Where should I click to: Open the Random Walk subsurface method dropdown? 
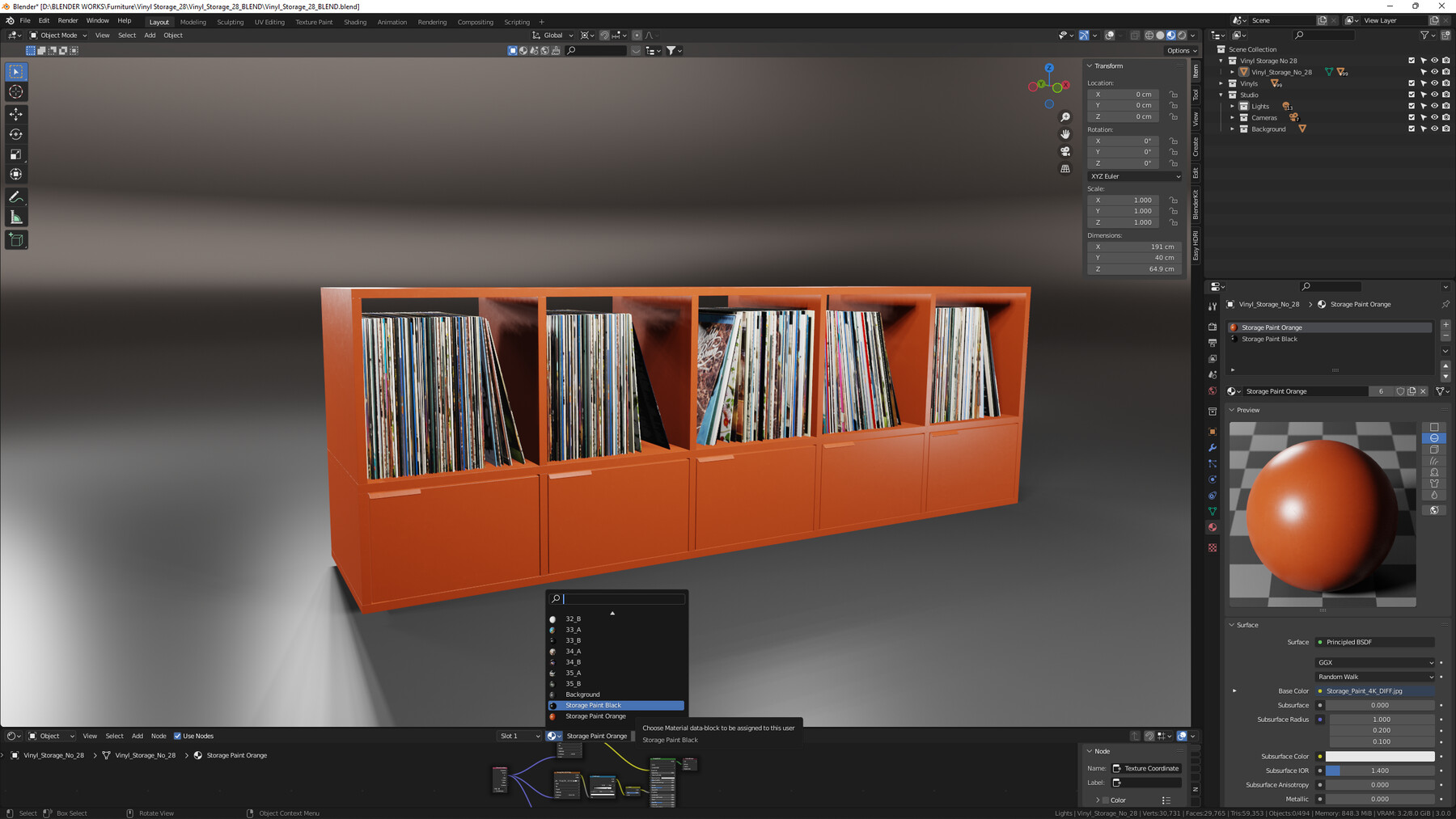tap(1375, 677)
